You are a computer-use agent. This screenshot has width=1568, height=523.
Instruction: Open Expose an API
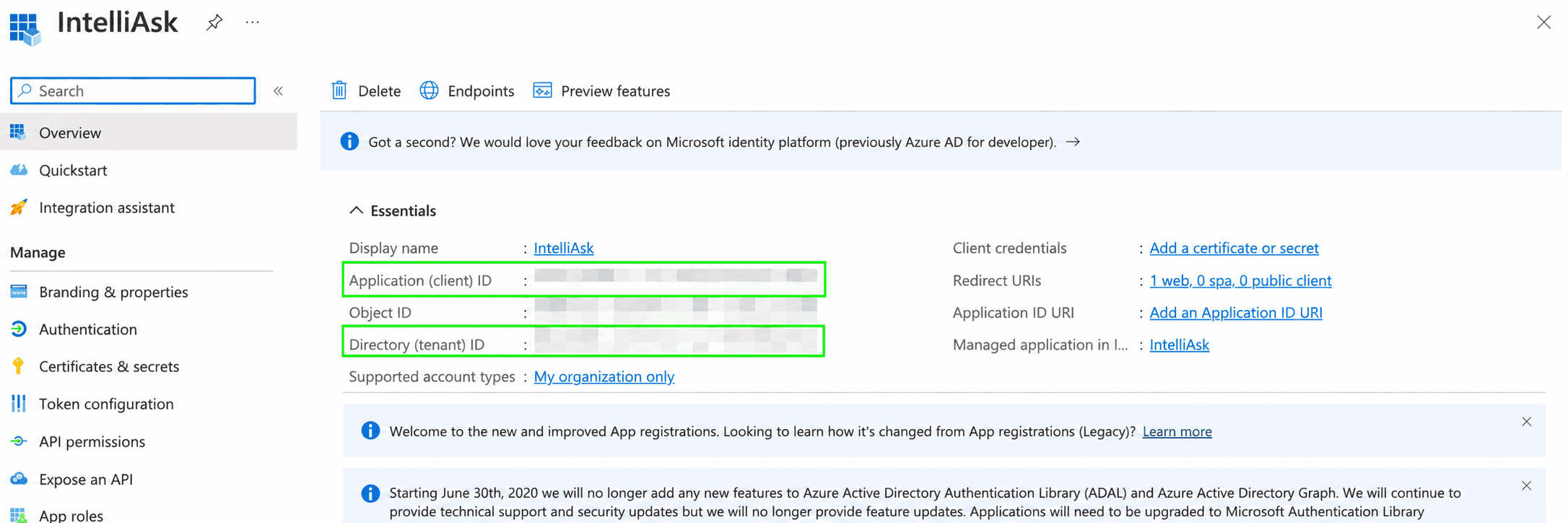[x=86, y=479]
